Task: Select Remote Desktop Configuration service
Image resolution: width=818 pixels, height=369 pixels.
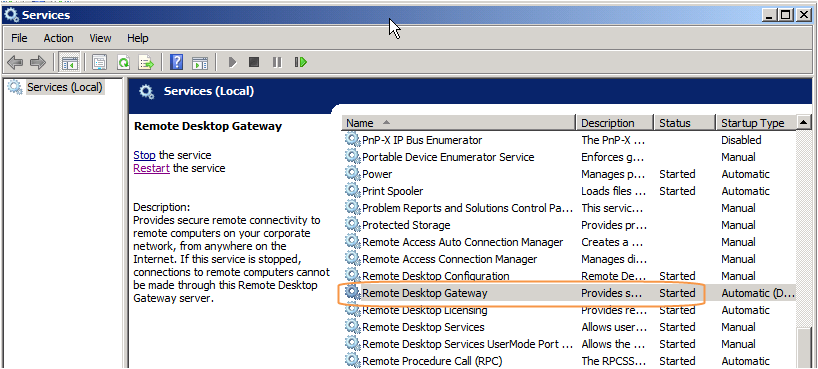Action: 570,276
